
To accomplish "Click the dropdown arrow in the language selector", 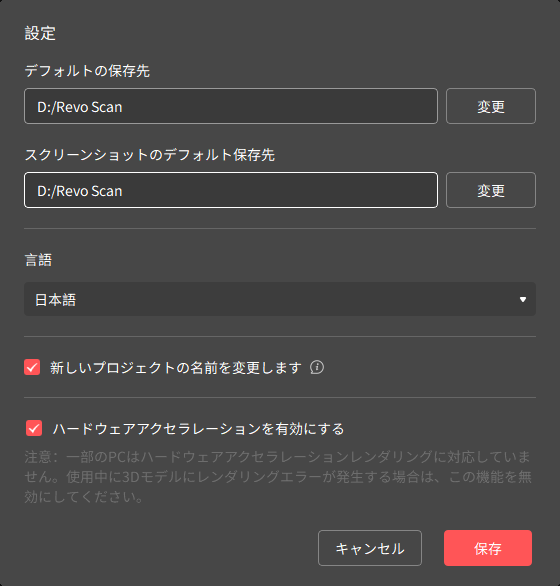I will click(523, 299).
